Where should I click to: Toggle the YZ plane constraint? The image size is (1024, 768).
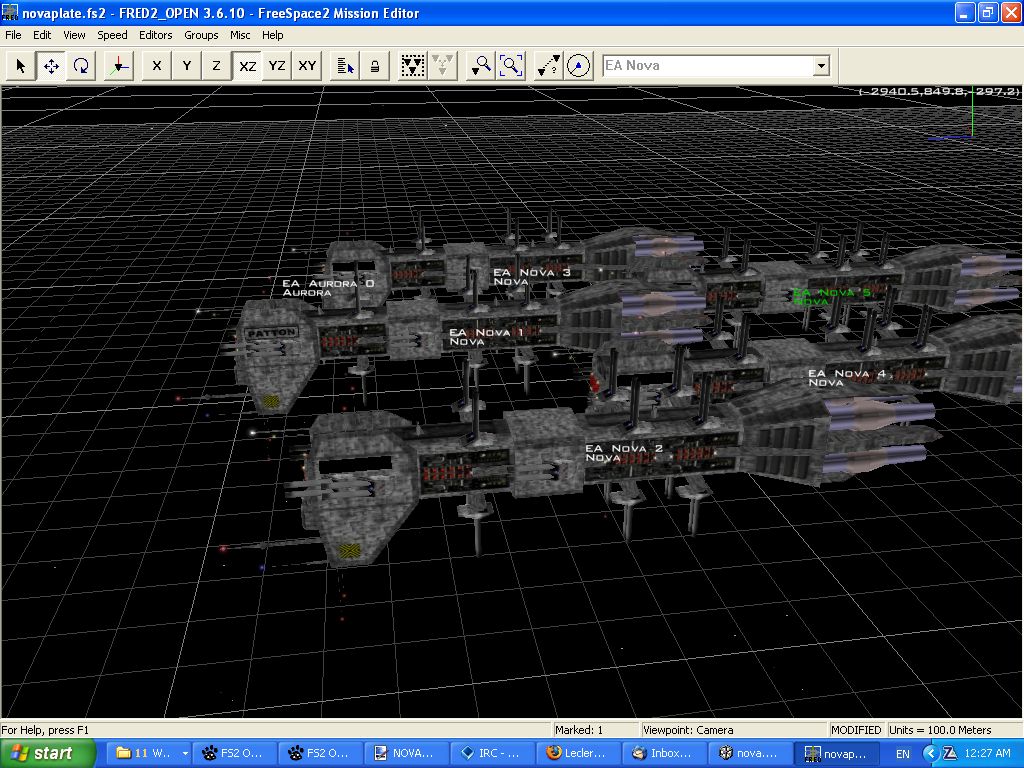pos(277,66)
